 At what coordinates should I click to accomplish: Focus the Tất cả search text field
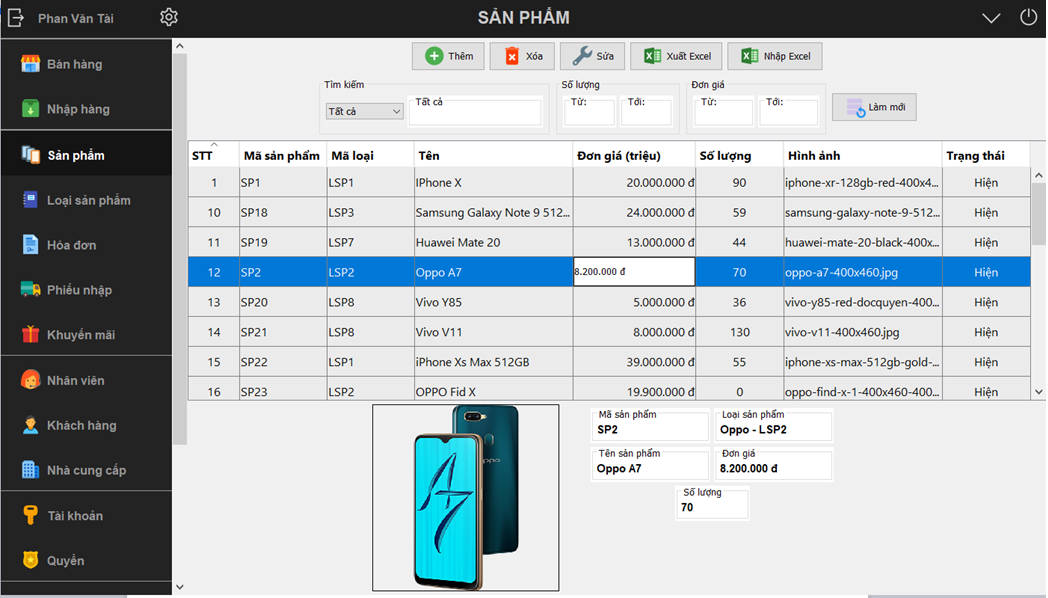click(x=475, y=111)
